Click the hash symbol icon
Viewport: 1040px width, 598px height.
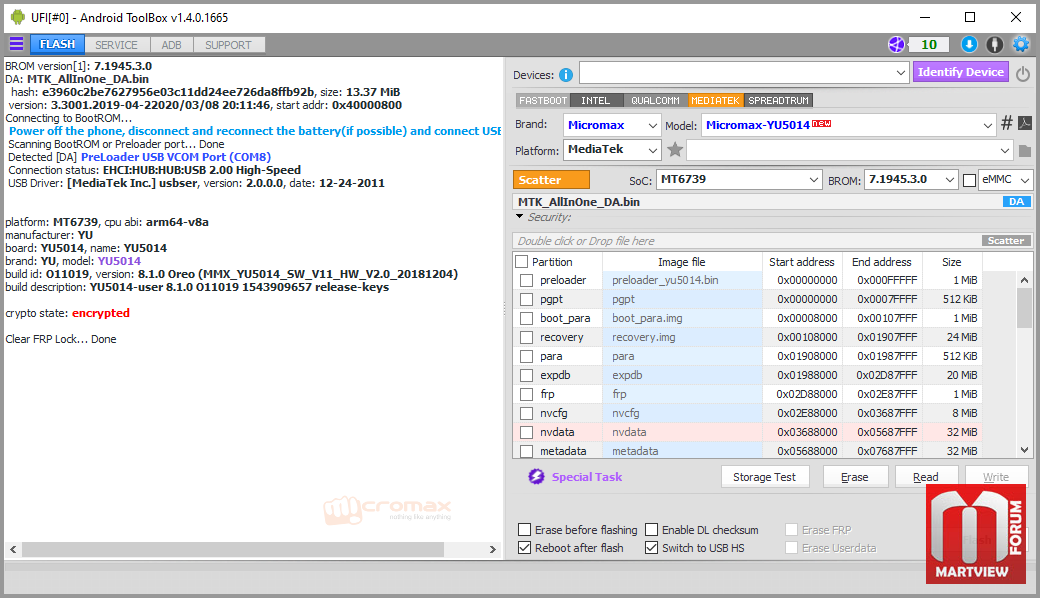(1007, 123)
